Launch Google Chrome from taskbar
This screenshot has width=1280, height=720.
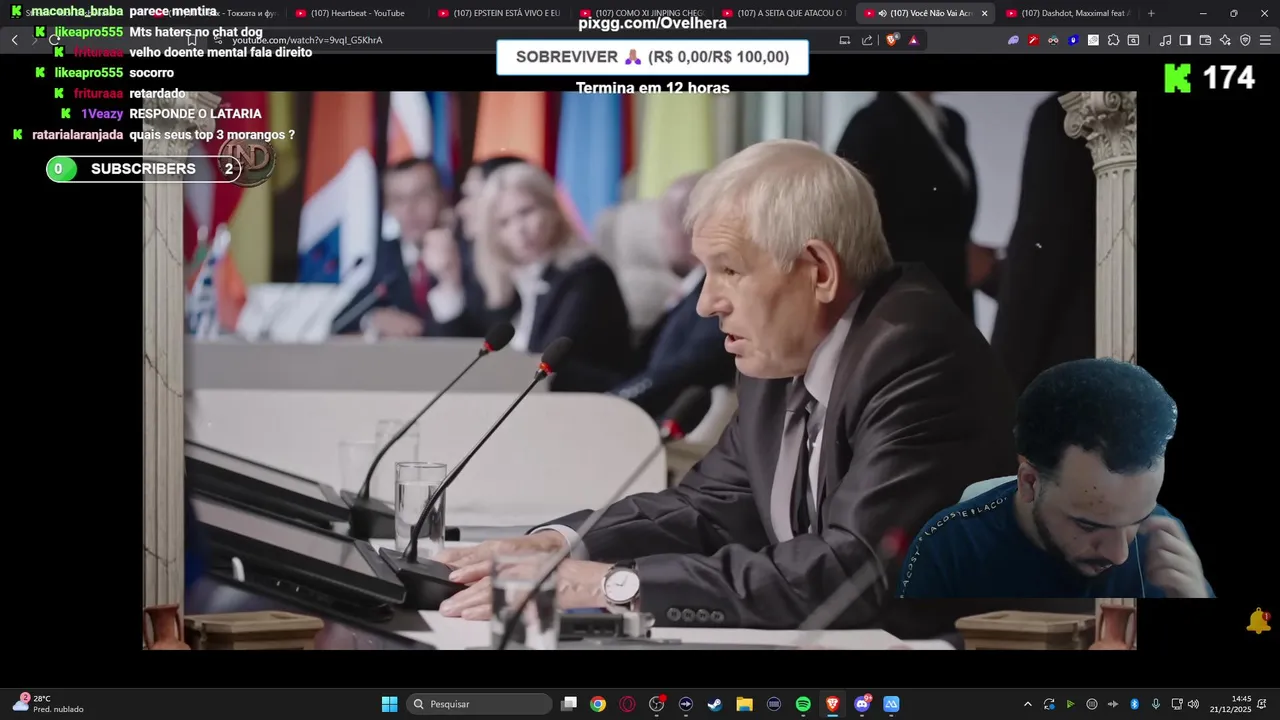[x=598, y=704]
